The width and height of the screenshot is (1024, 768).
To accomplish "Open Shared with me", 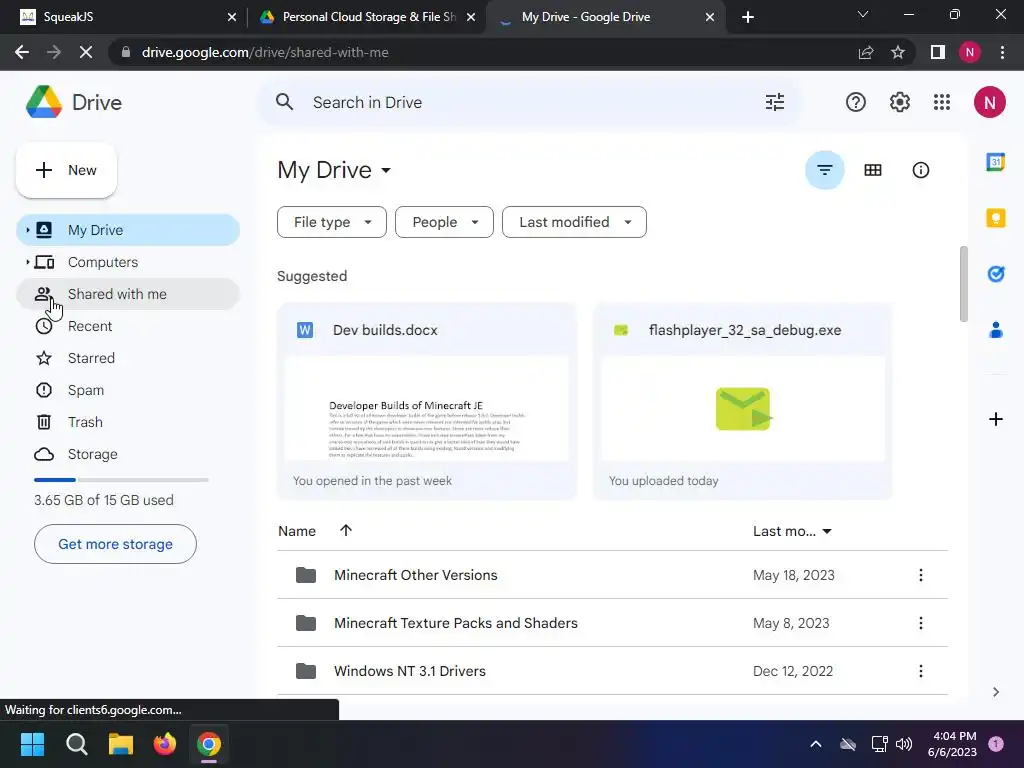I will (128, 294).
